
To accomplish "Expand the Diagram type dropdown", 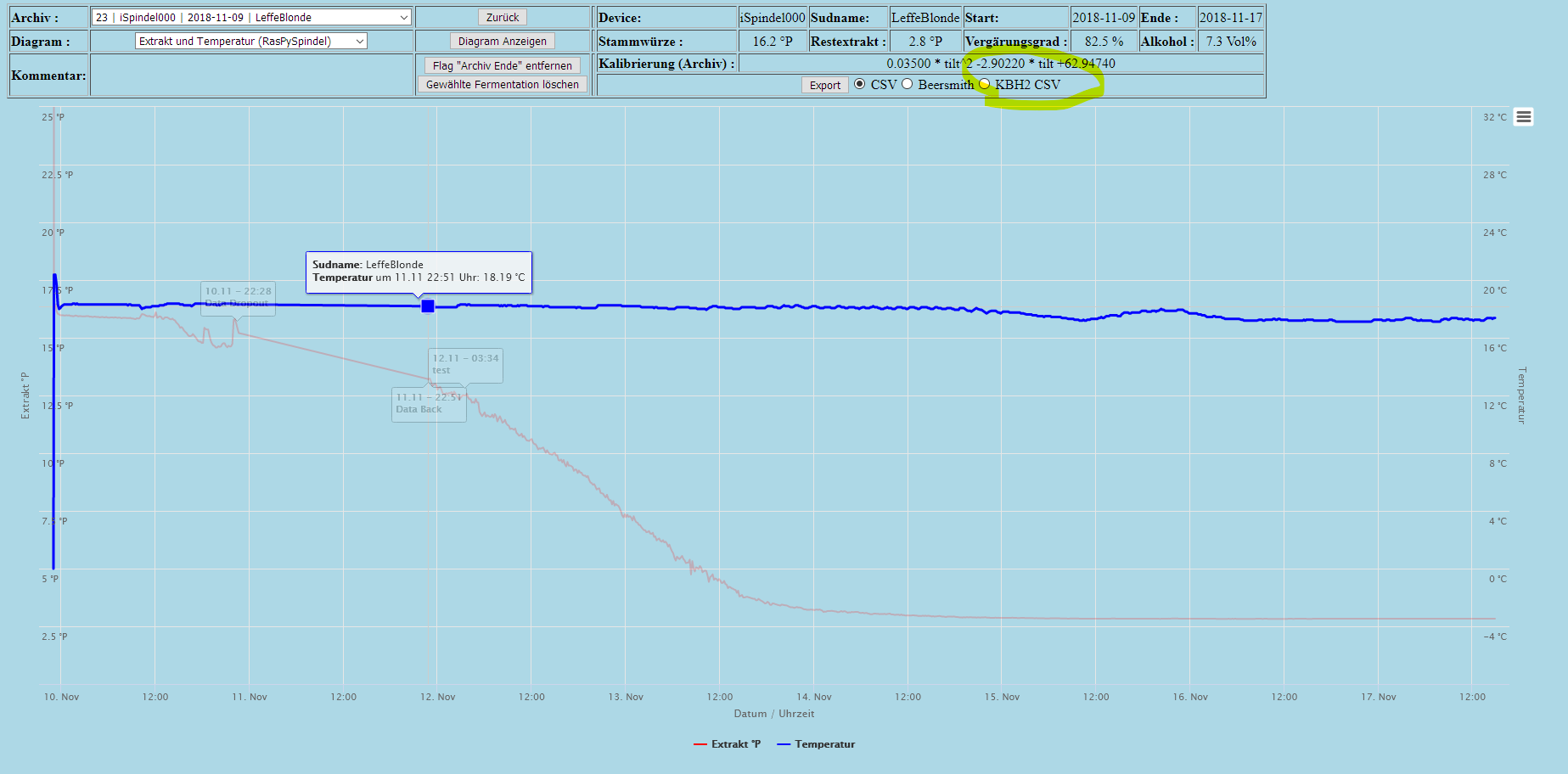I will [251, 41].
